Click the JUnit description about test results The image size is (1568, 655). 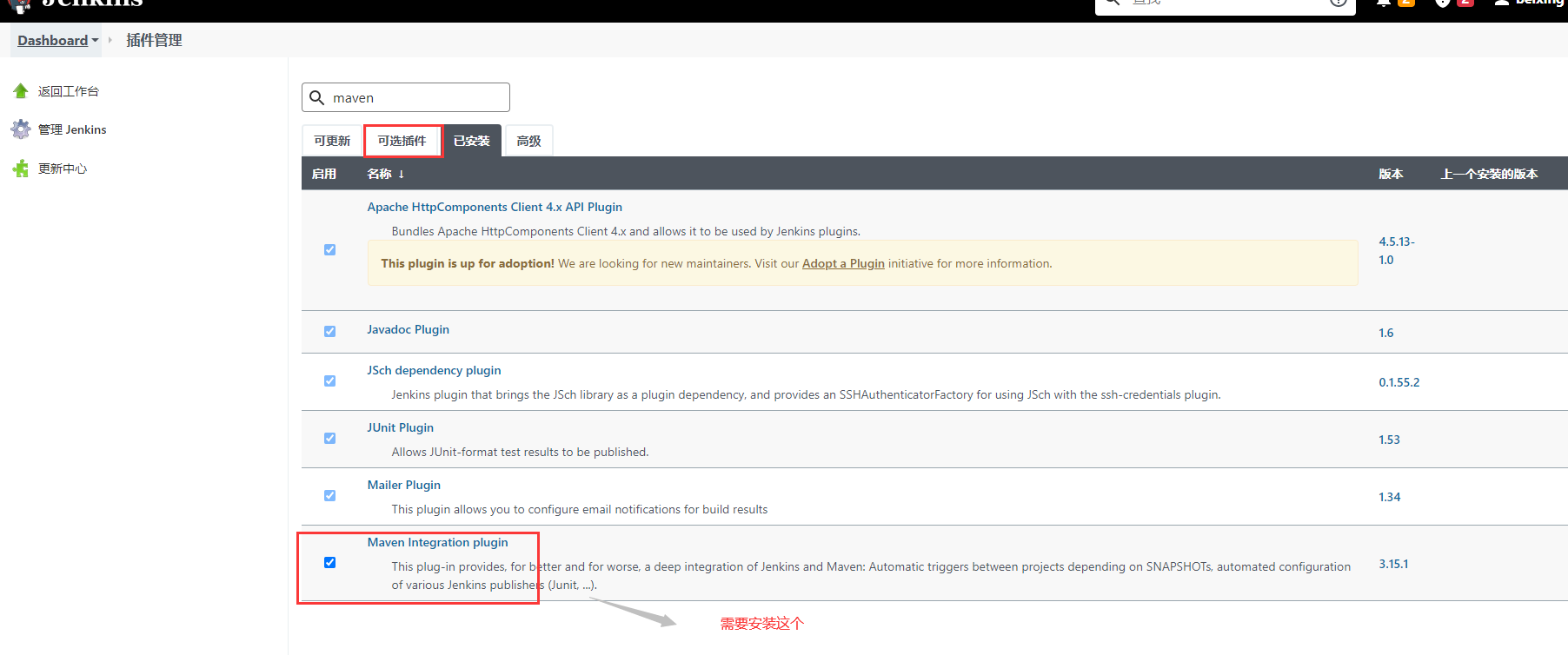coord(520,452)
